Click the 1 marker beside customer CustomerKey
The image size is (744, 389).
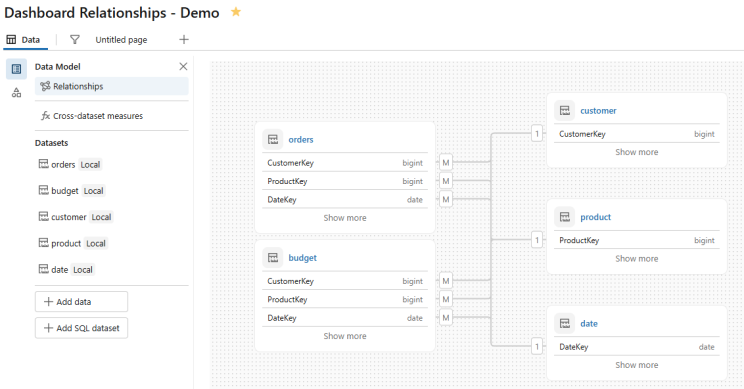point(537,133)
